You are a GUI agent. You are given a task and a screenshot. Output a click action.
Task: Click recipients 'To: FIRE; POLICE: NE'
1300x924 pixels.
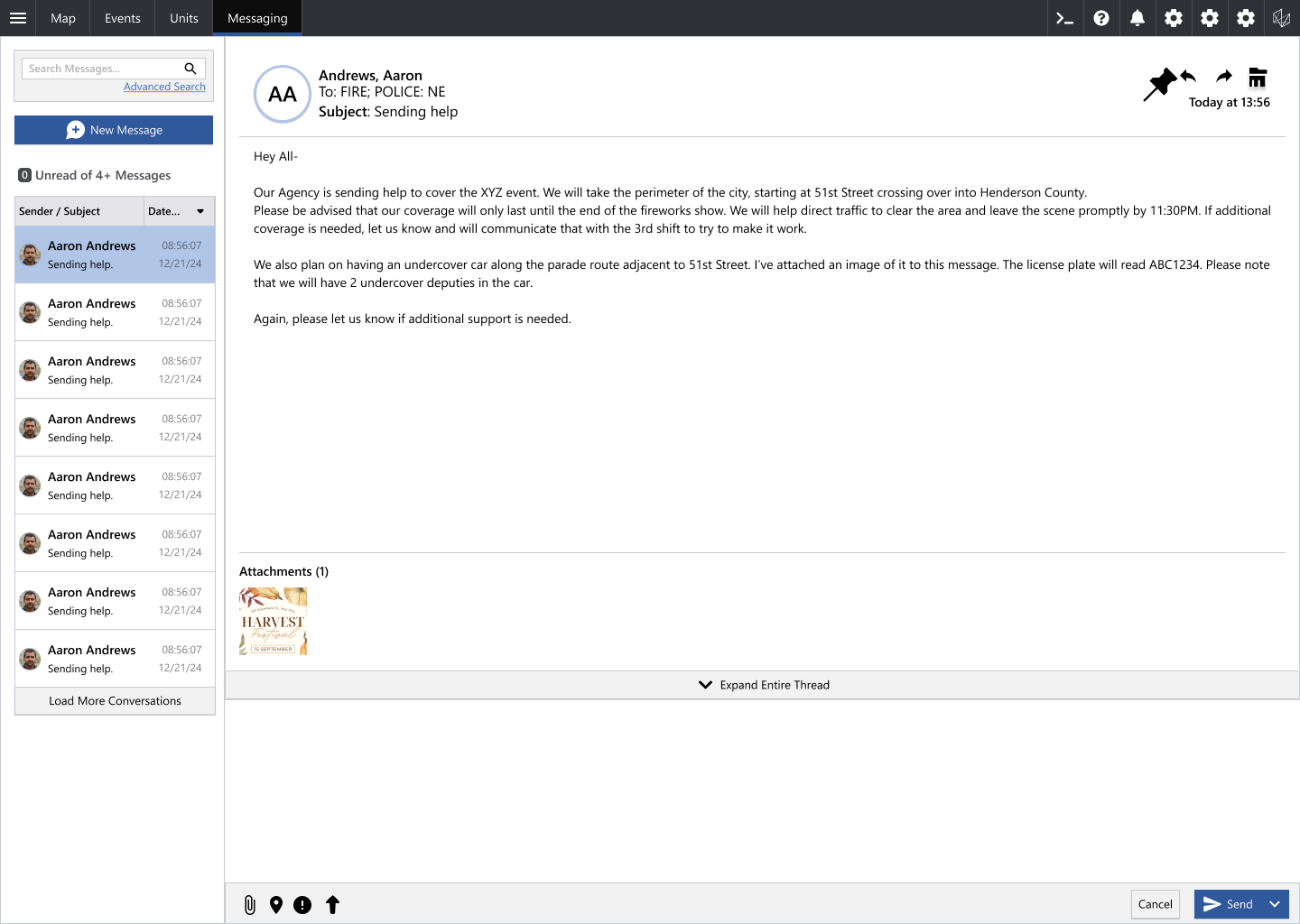(x=382, y=92)
